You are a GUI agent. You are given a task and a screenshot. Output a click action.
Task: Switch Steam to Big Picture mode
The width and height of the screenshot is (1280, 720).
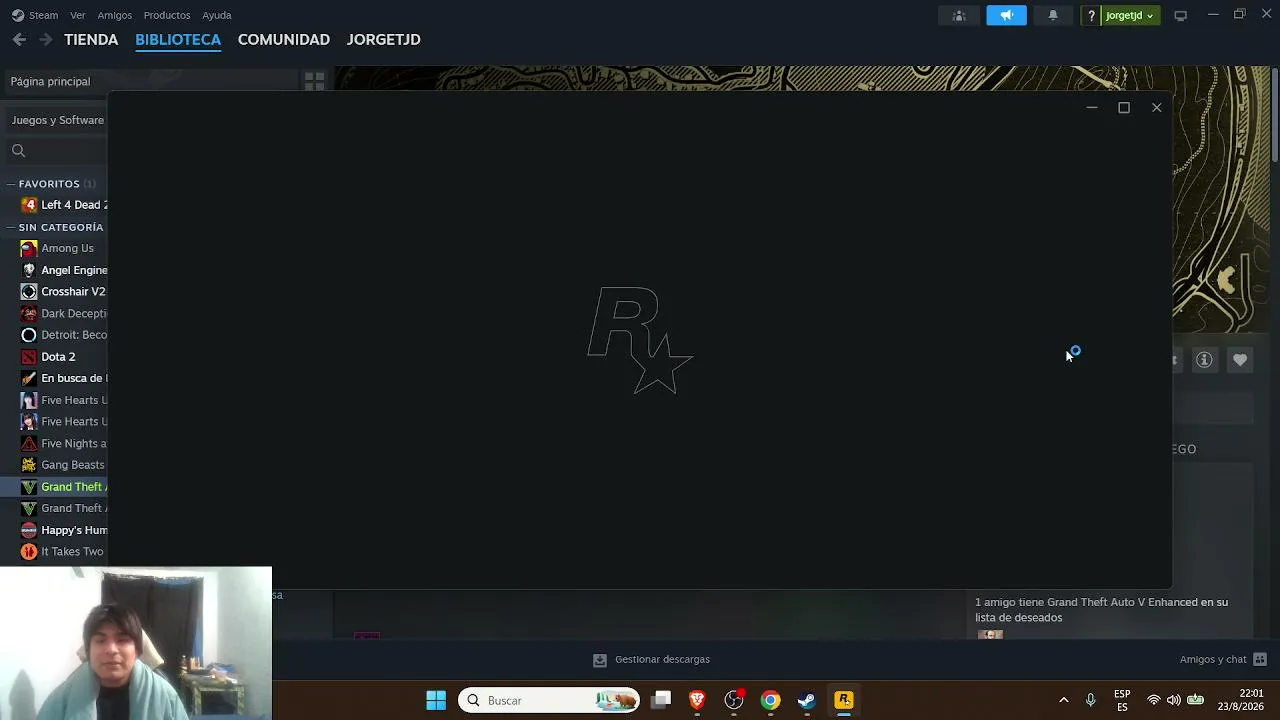tap(1180, 15)
